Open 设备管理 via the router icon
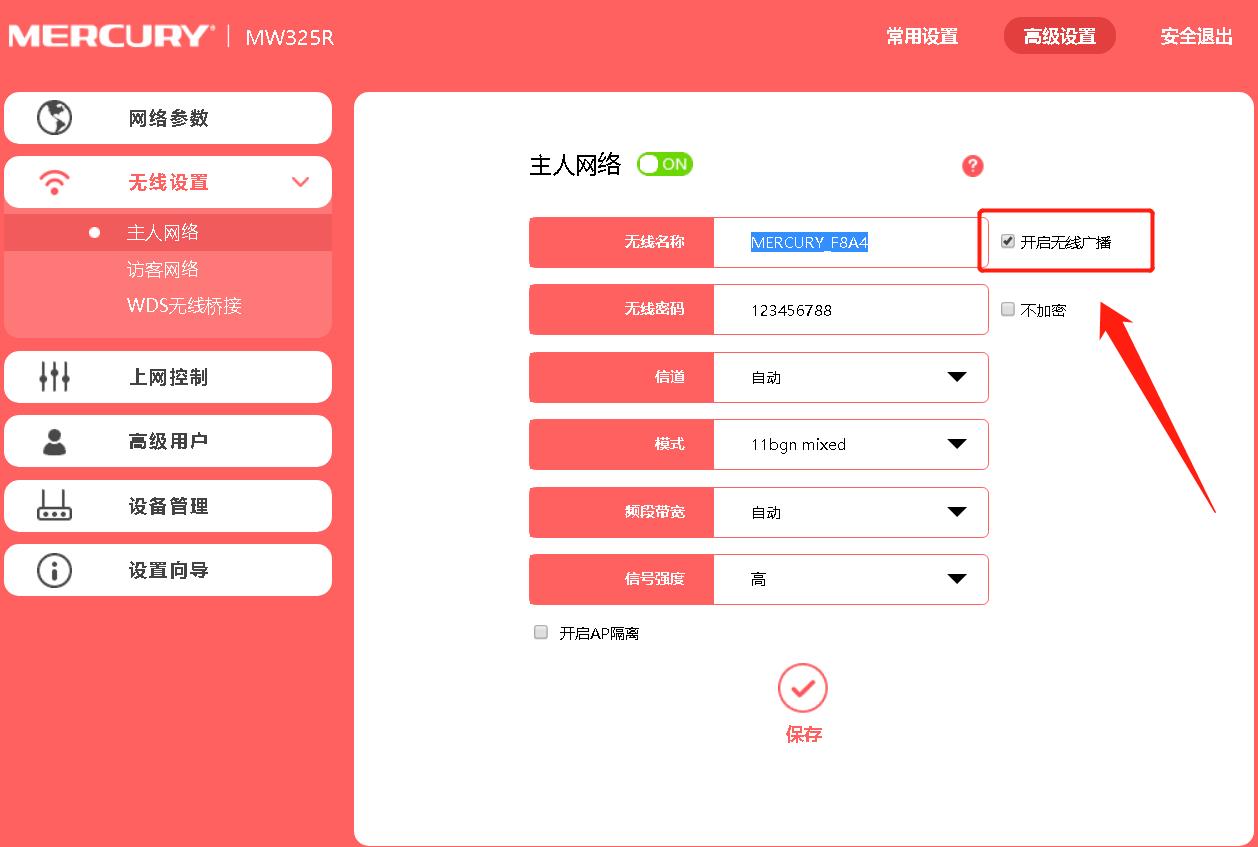The image size is (1258, 847). coord(57,506)
